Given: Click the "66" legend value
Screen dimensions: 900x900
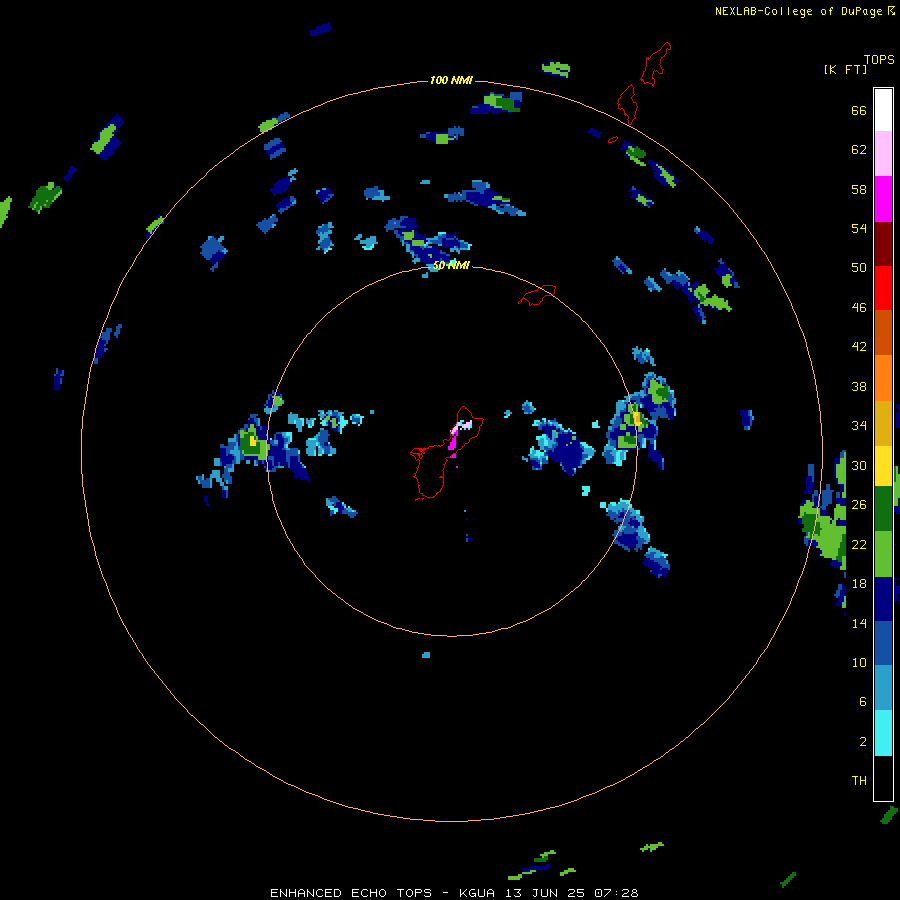Looking at the screenshot, I should pyautogui.click(x=859, y=110).
